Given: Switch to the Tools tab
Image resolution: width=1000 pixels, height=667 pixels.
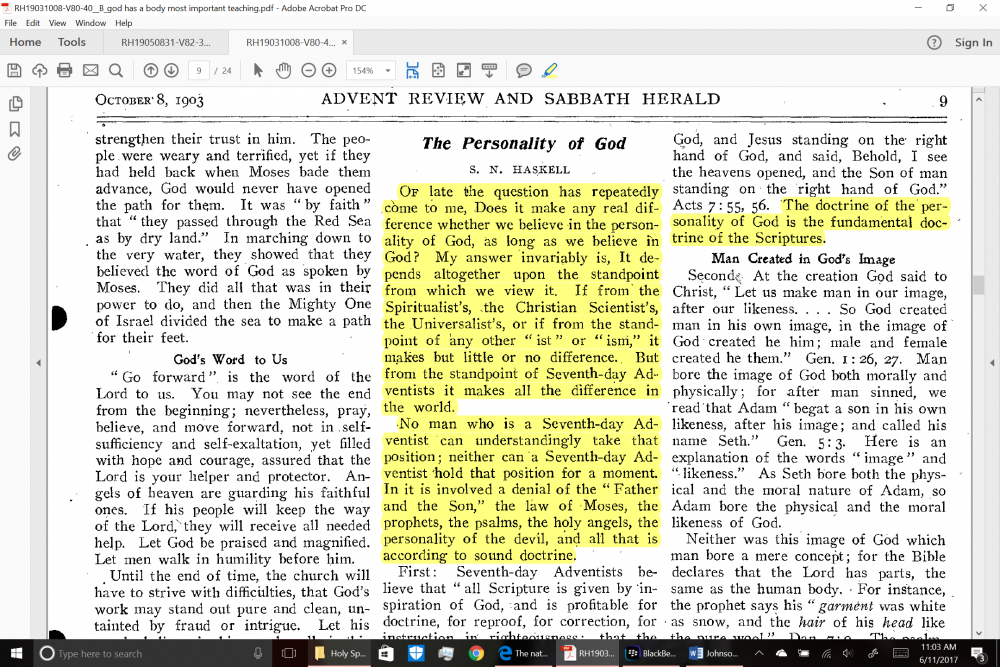Looking at the screenshot, I should [71, 42].
